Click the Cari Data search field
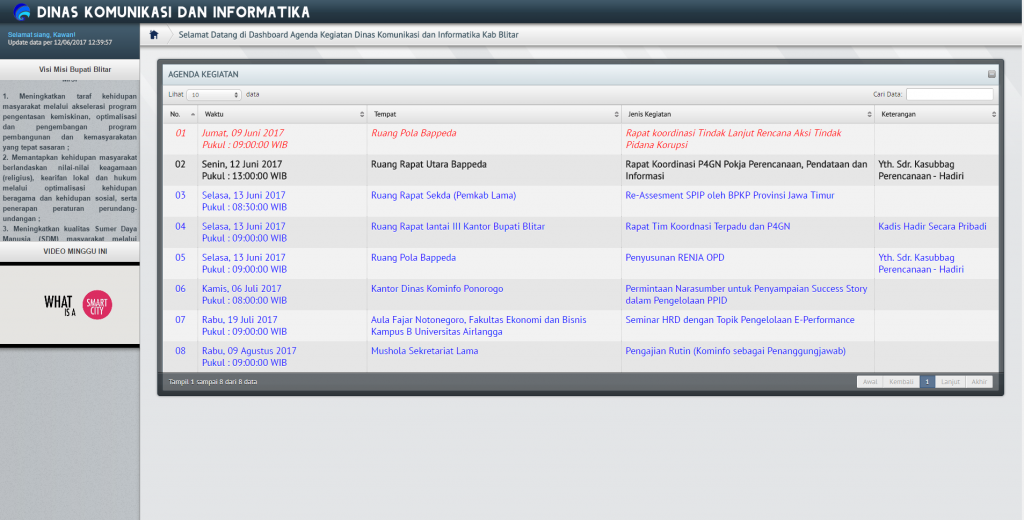The width and height of the screenshot is (1024, 520). pos(949,94)
